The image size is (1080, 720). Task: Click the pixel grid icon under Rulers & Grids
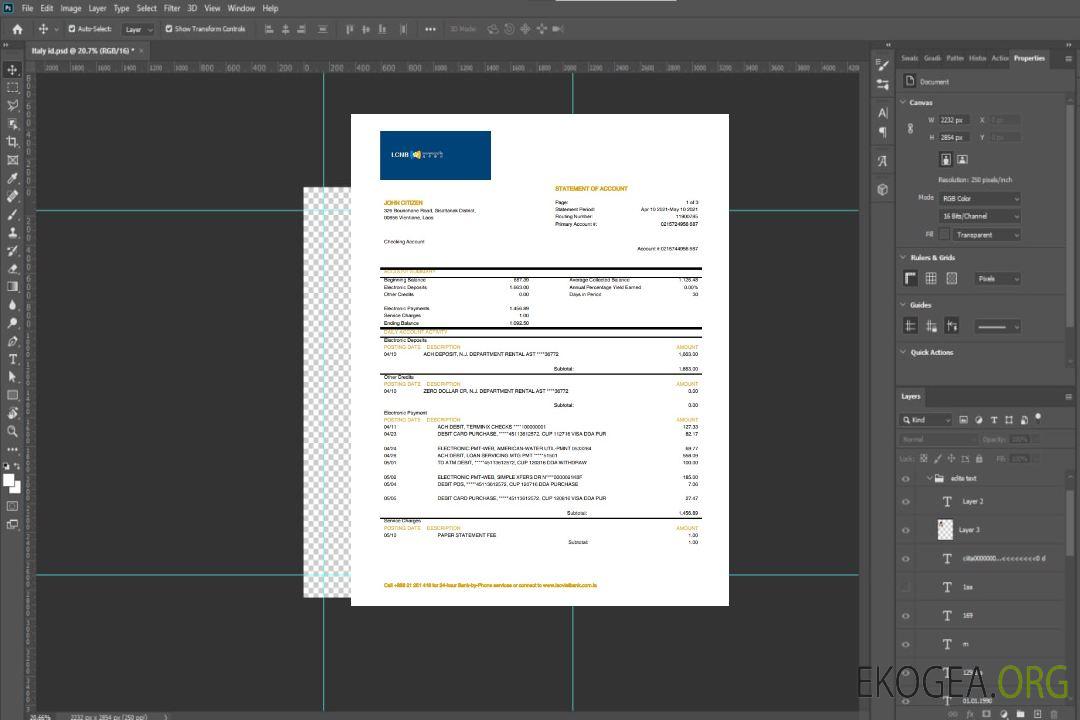(952, 279)
